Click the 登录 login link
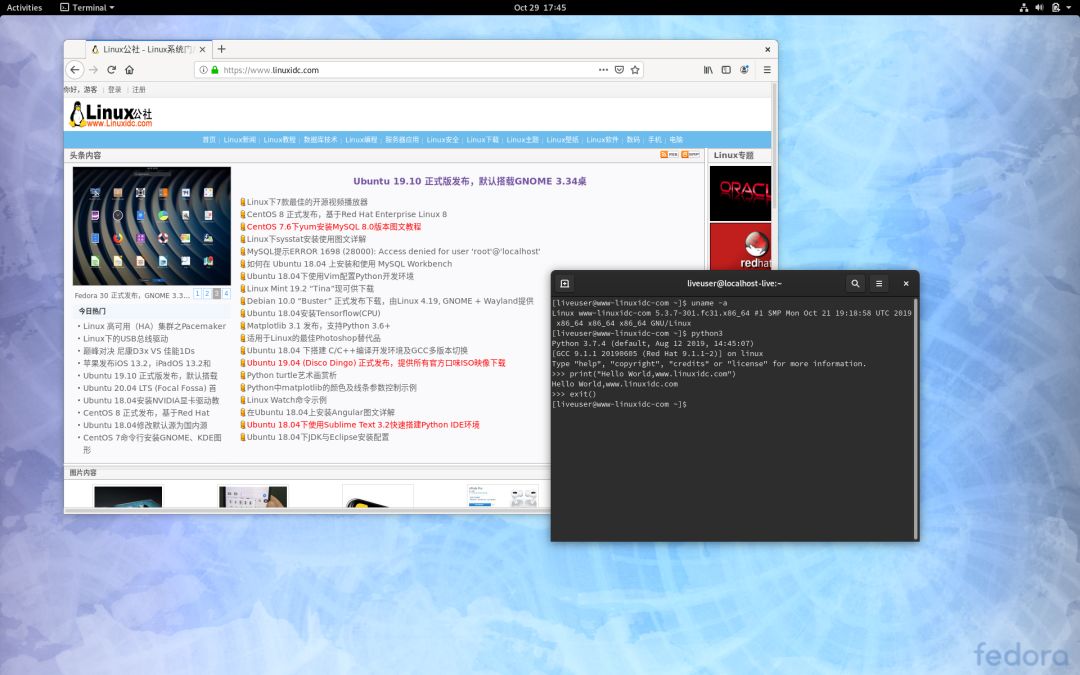This screenshot has width=1080, height=675. click(114, 90)
